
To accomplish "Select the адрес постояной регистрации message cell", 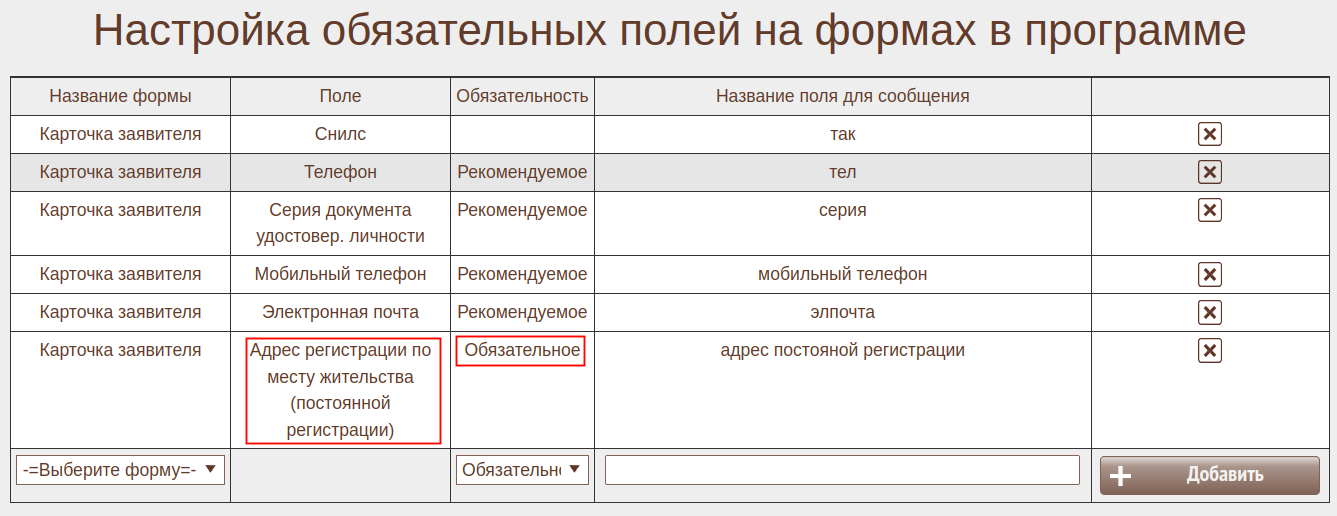I will pos(842,350).
